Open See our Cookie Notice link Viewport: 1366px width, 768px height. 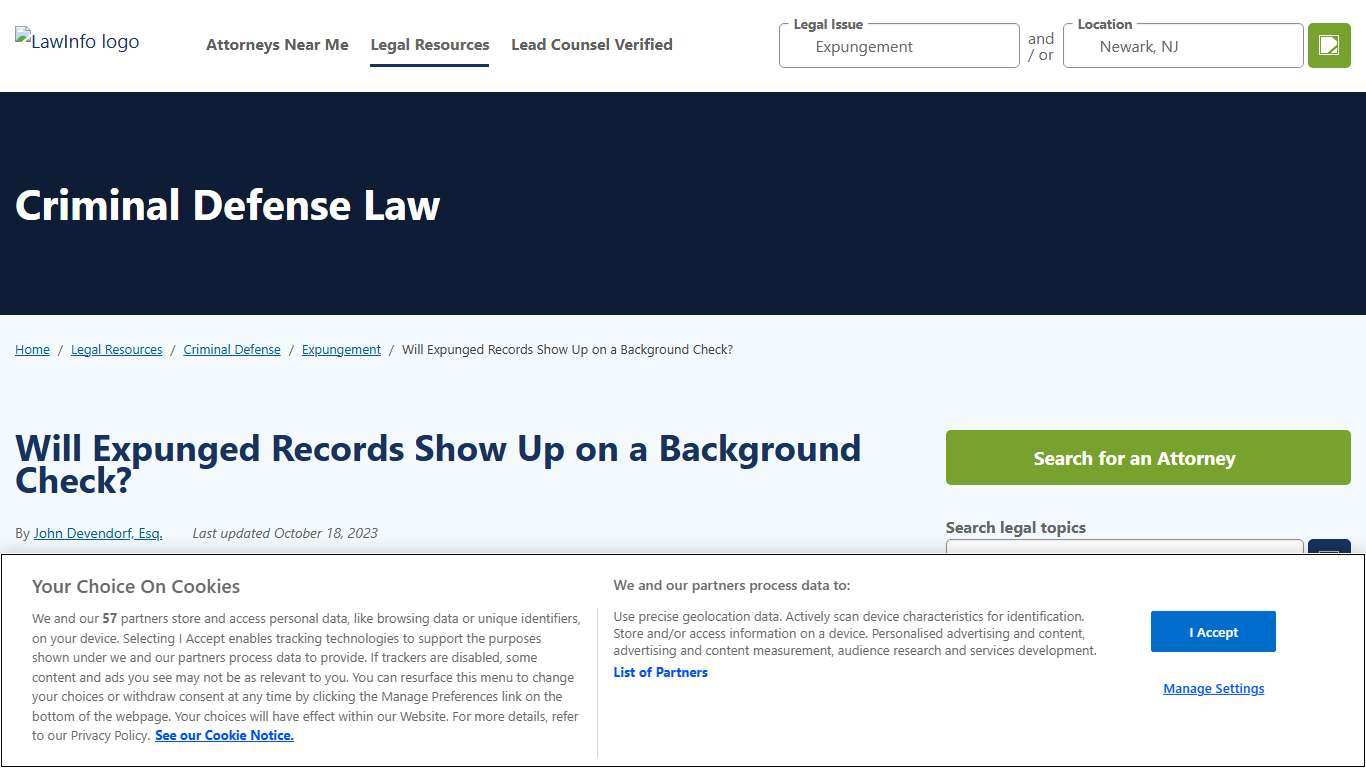pos(224,735)
